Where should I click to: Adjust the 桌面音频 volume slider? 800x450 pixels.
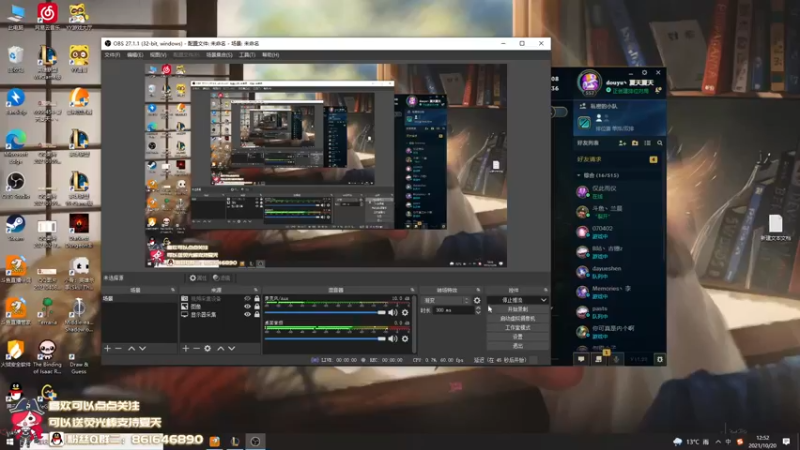[325, 339]
